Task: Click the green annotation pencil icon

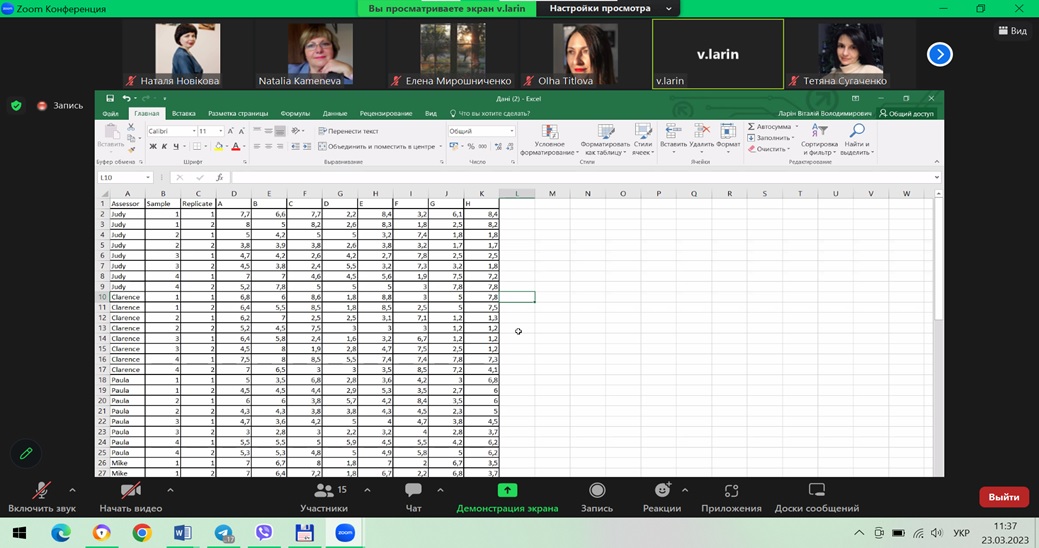Action: (26, 453)
